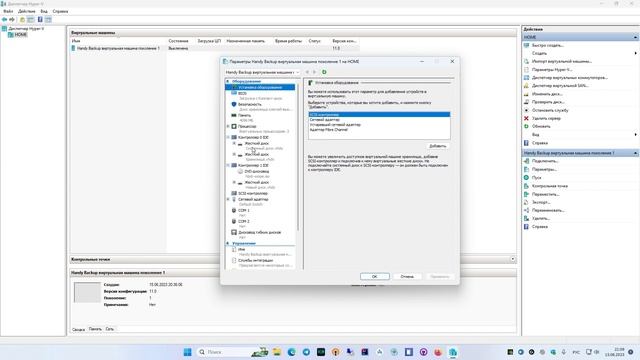Screen dimensions: 640x360
Task: Sort by the Имя column header
Action: 76,41
